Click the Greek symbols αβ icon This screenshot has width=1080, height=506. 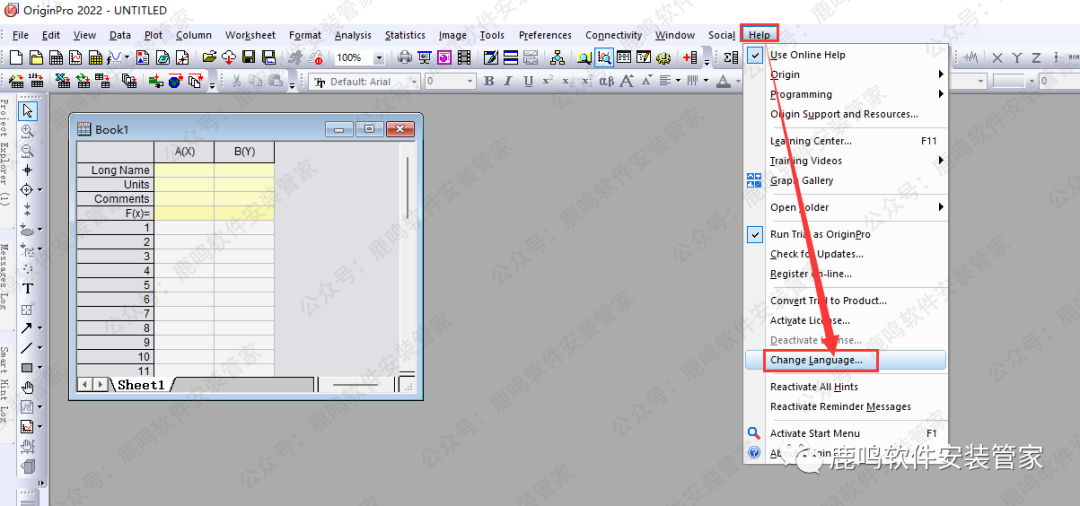coord(606,81)
